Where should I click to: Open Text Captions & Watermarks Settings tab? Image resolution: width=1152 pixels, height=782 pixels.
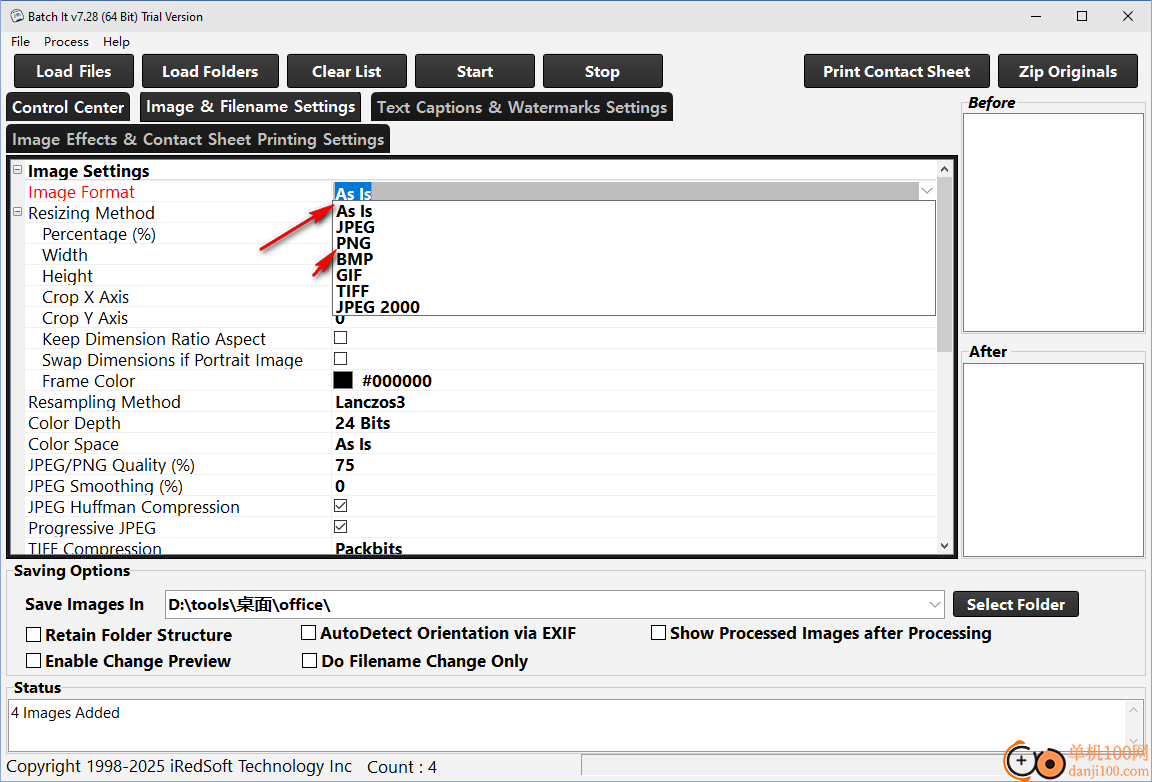pyautogui.click(x=522, y=107)
